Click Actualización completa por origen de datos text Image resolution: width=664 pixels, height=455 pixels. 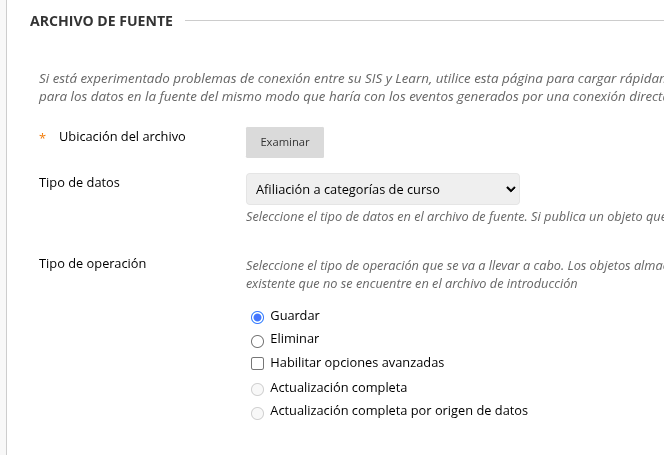(399, 411)
